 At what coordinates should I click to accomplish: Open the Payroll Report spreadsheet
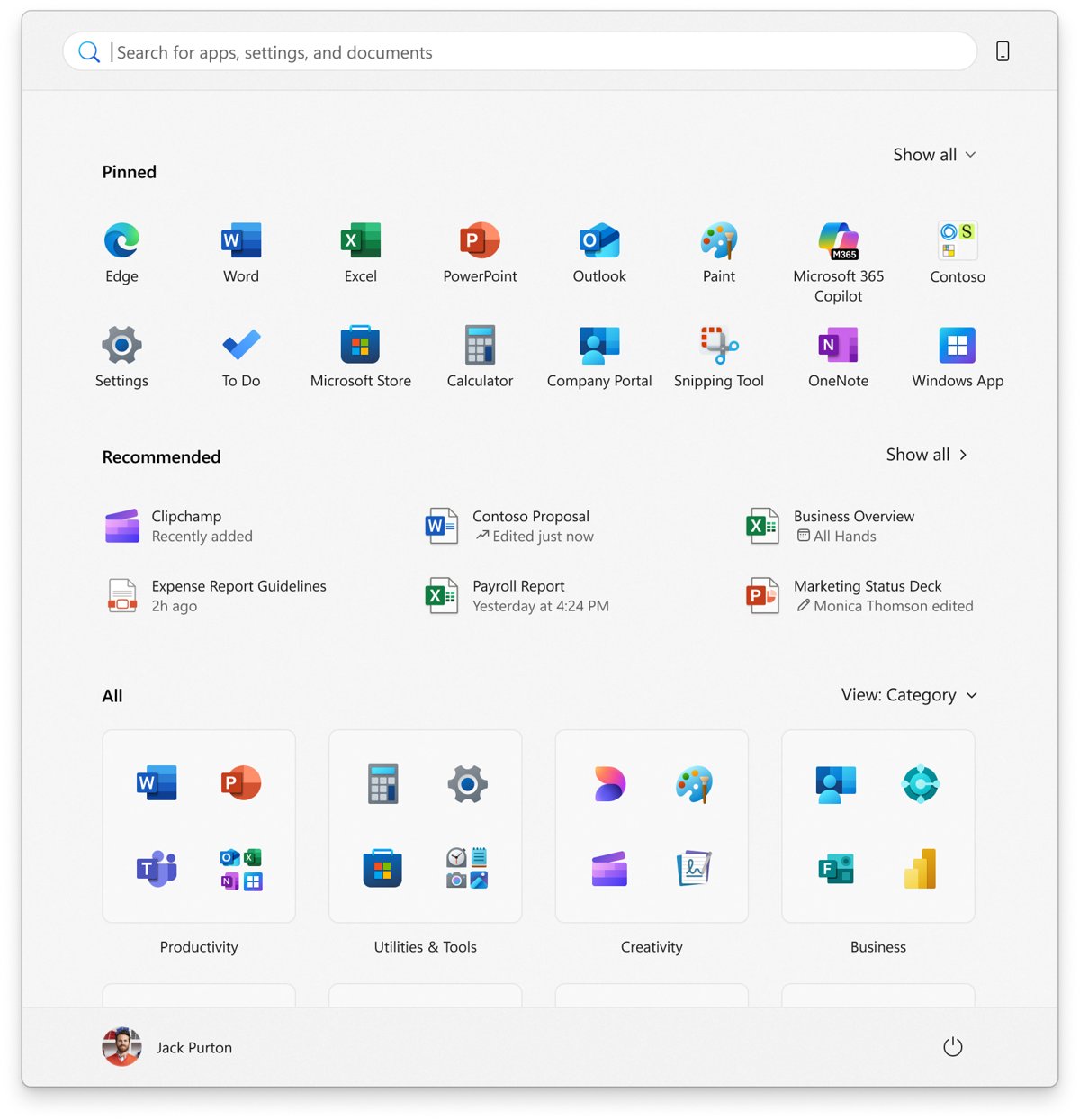tap(517, 595)
